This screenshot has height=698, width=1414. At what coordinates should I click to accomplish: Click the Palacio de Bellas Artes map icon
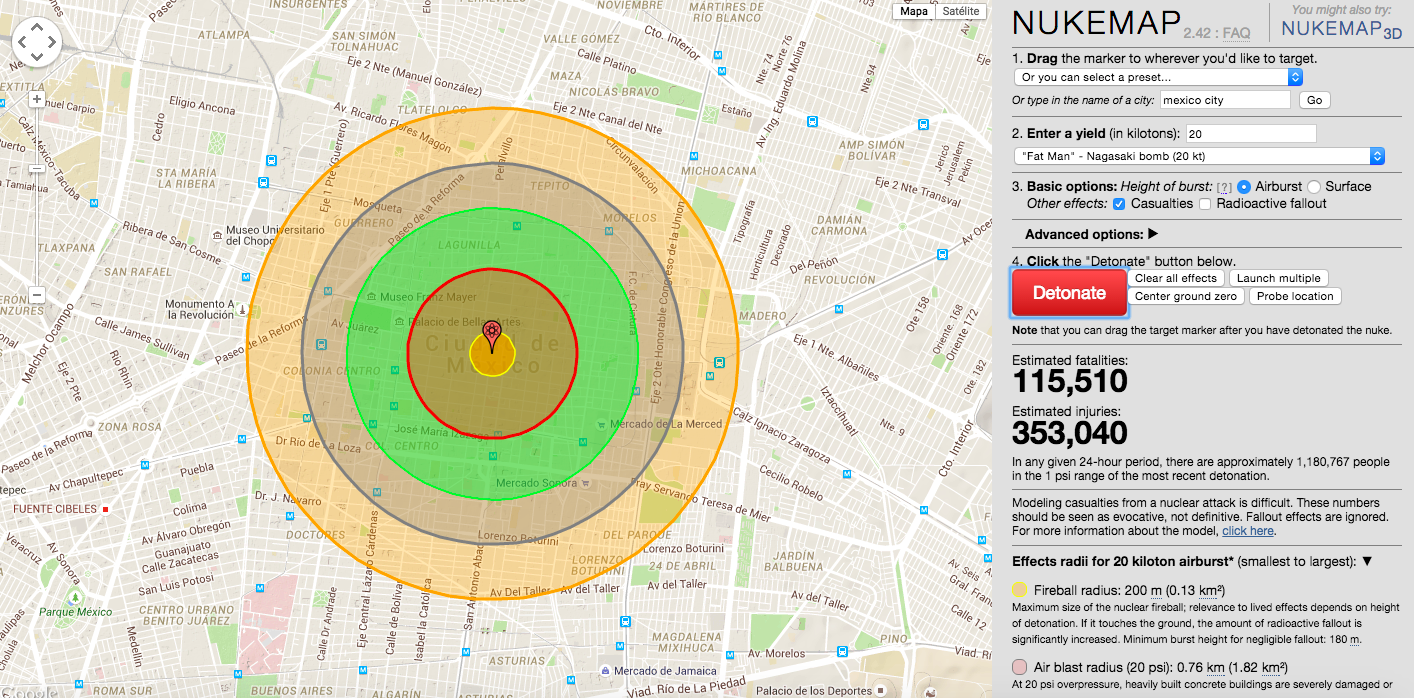(400, 321)
